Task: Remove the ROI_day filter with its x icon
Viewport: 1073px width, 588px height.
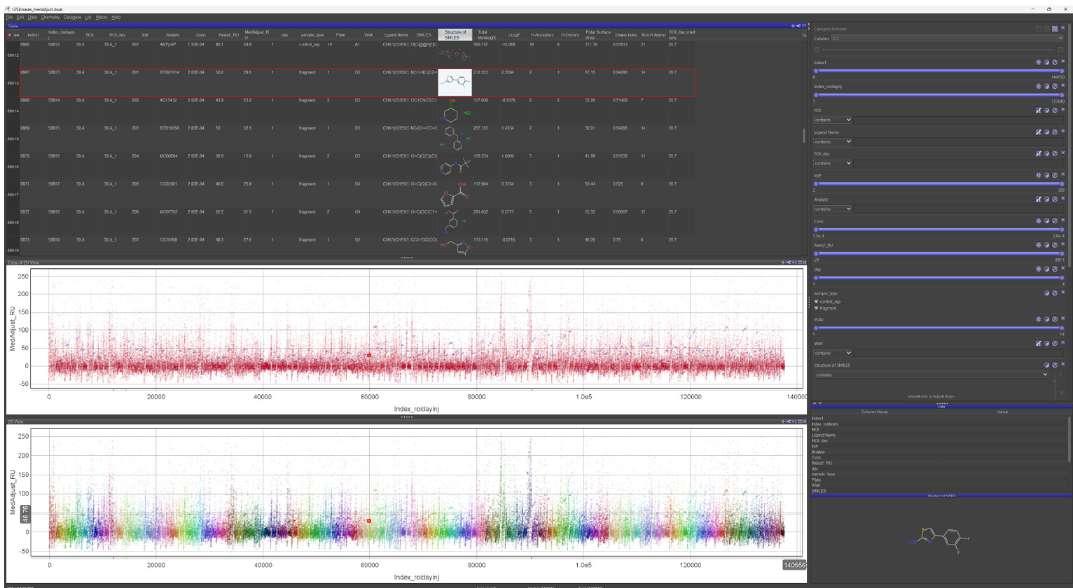Action: [x=1063, y=153]
